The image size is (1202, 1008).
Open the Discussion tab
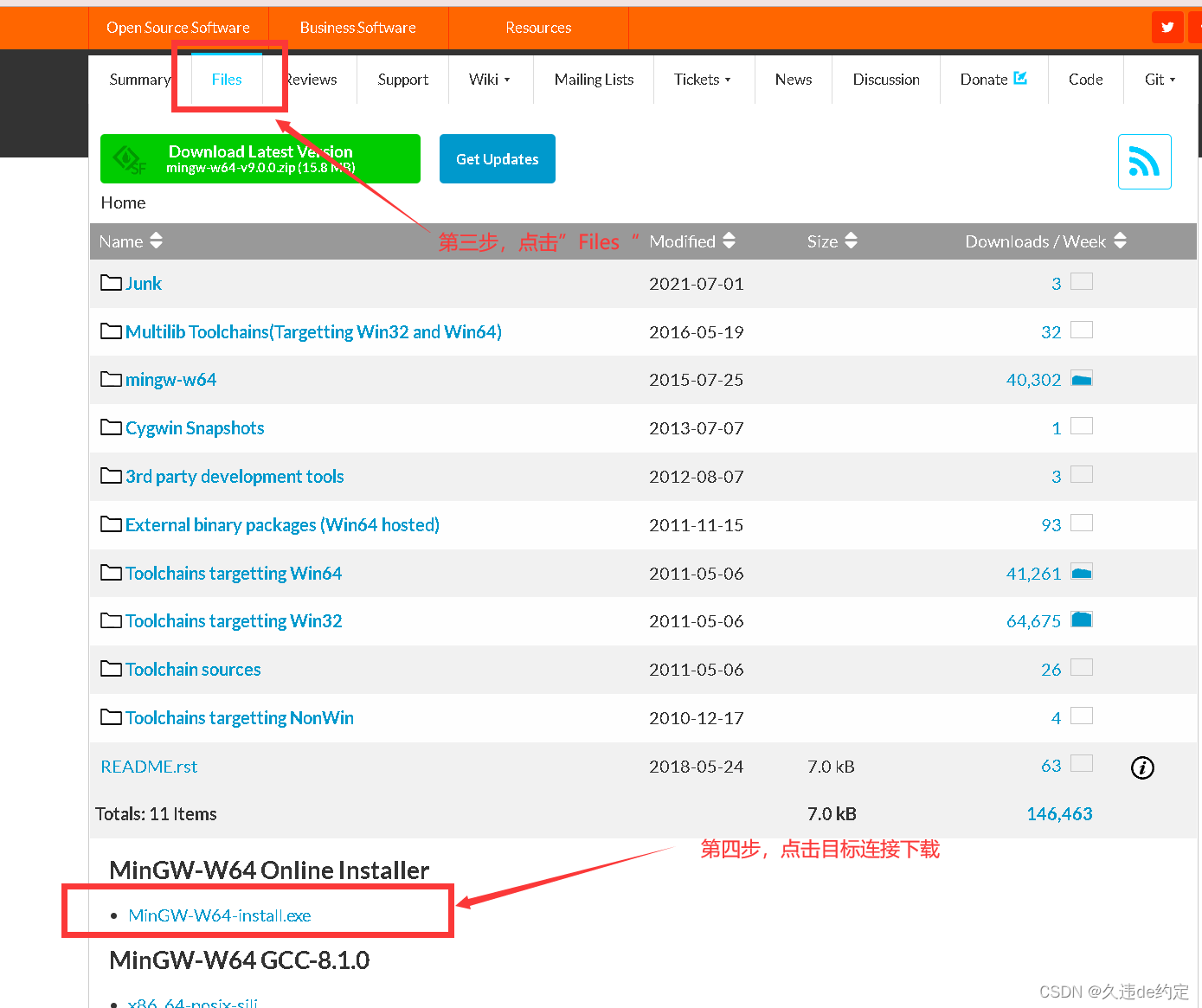click(x=886, y=80)
